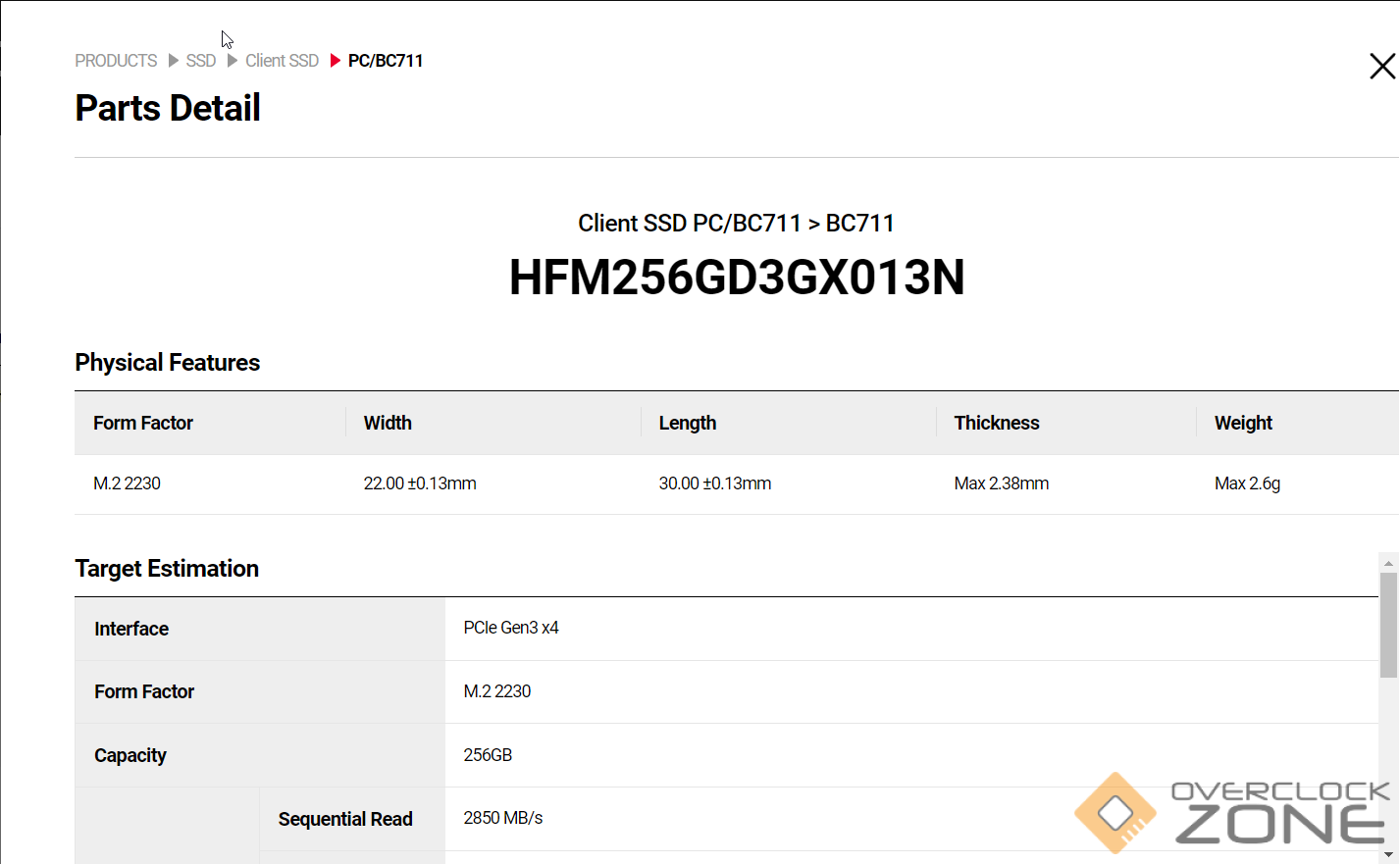Screen dimensions: 1400x864
Task: Select the width value 22.00 ±0.13mm
Action: pos(420,483)
